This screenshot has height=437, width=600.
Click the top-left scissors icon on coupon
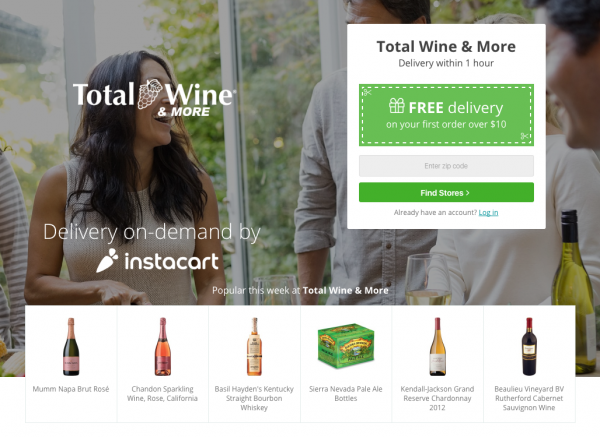[x=367, y=92]
